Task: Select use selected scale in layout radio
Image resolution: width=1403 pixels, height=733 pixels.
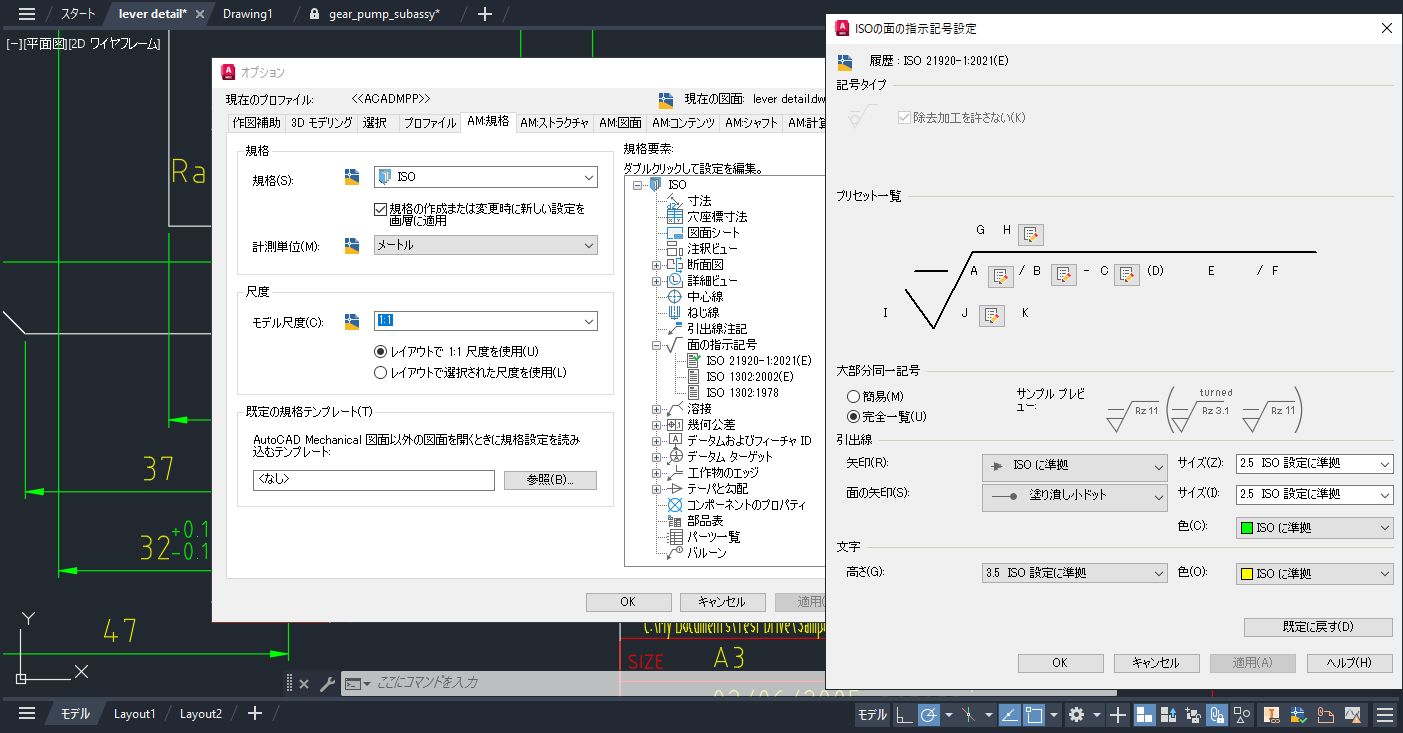Action: click(x=380, y=373)
